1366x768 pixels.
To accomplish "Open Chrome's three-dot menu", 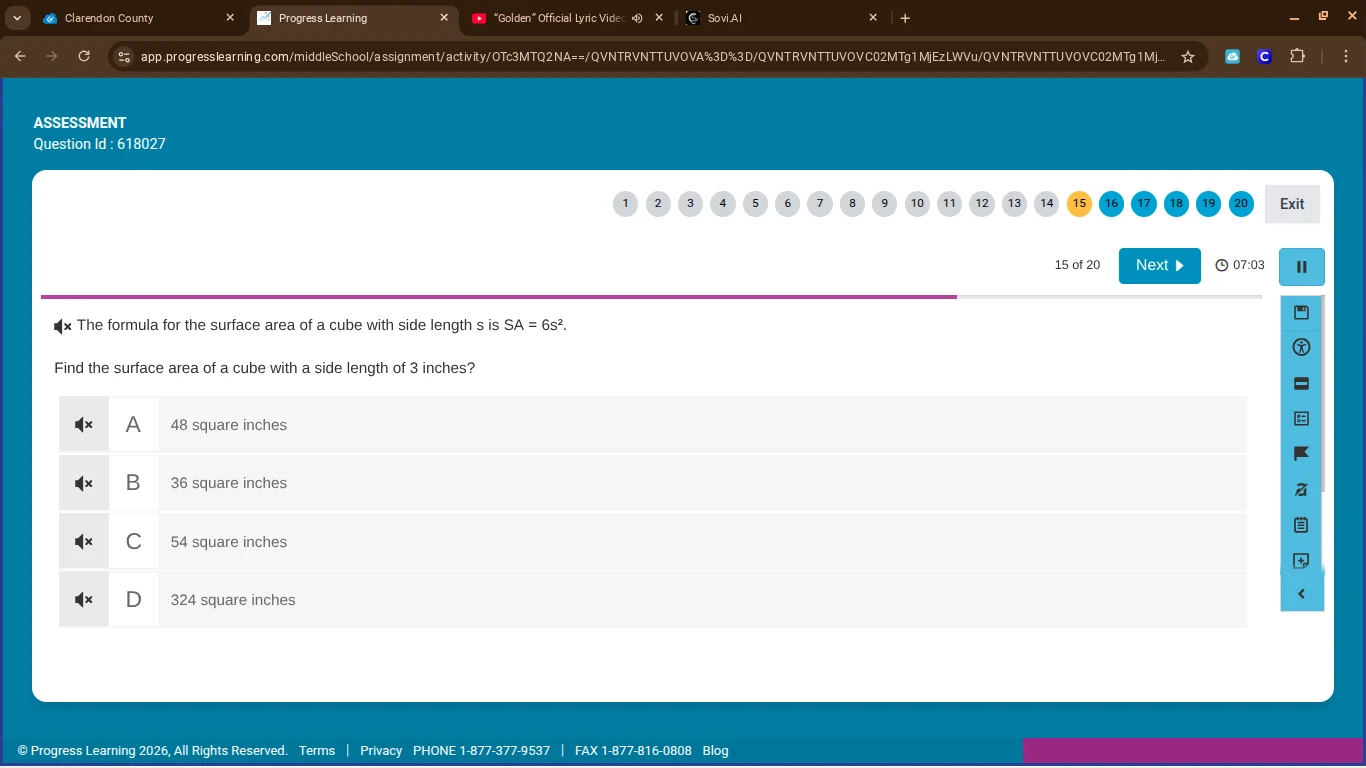I will pyautogui.click(x=1345, y=57).
